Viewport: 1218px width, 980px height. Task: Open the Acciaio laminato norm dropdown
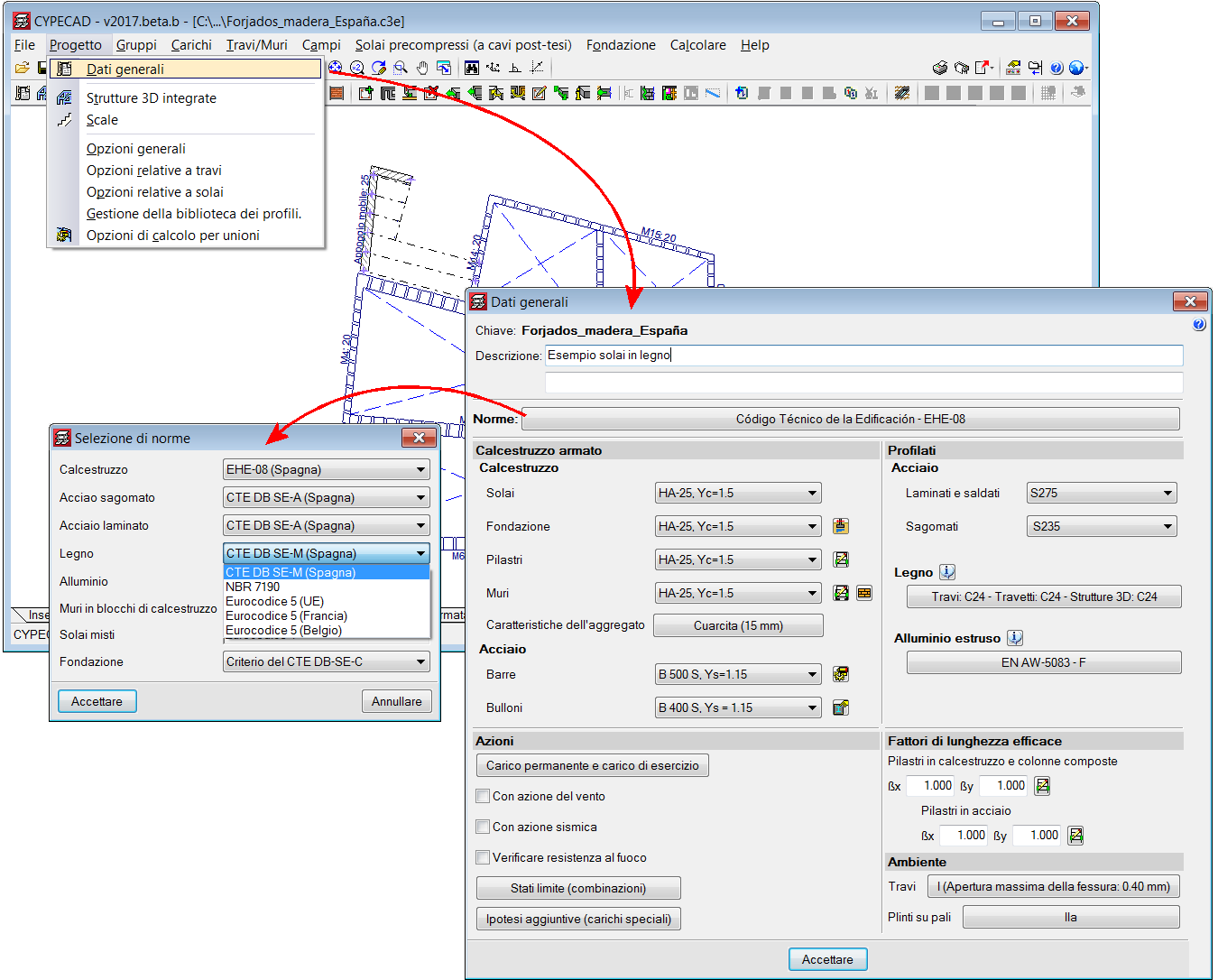(327, 525)
